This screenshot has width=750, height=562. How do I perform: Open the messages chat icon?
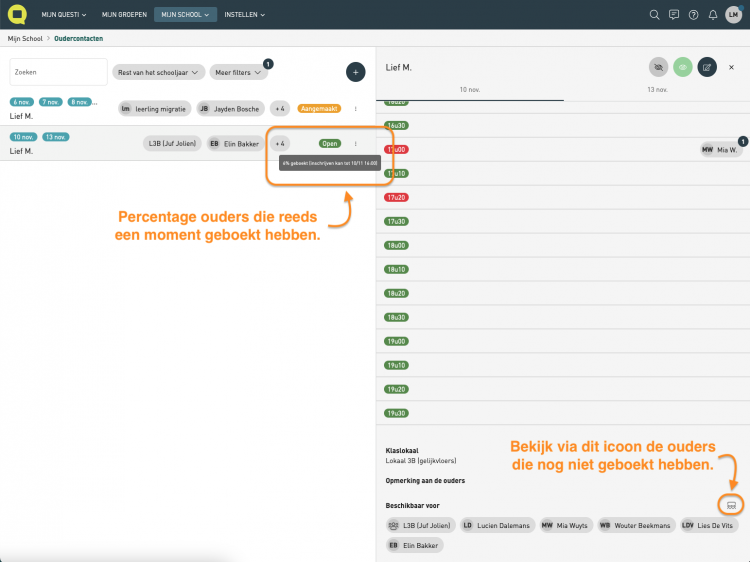coord(674,15)
